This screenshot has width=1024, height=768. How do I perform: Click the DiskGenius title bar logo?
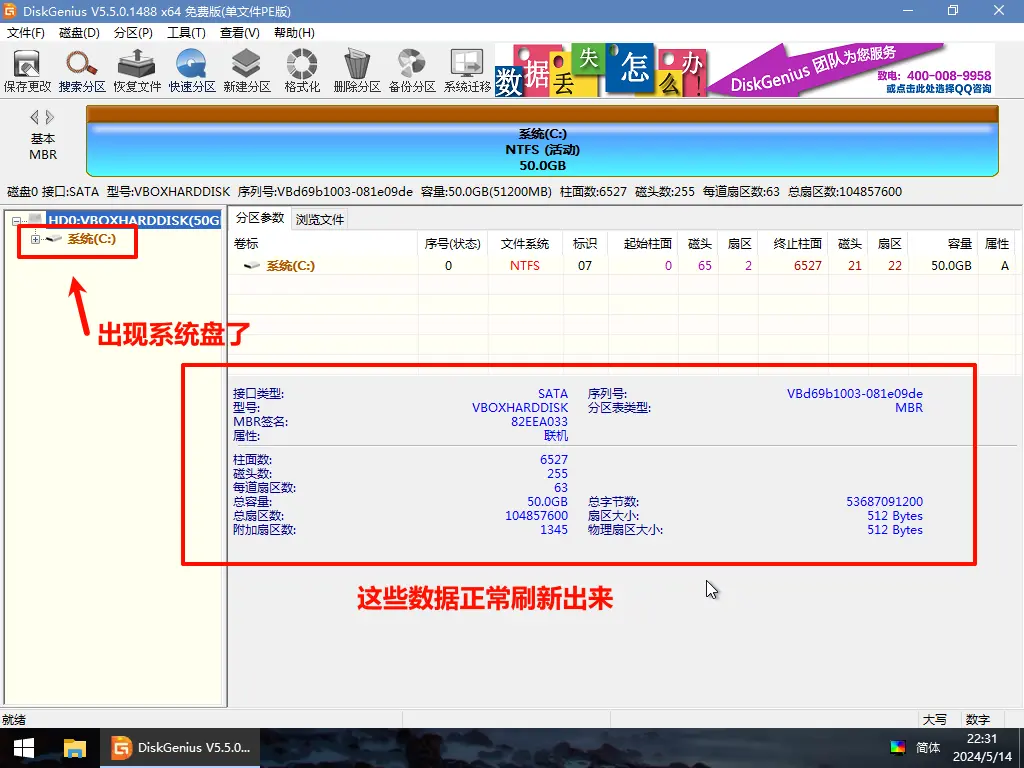[10, 11]
